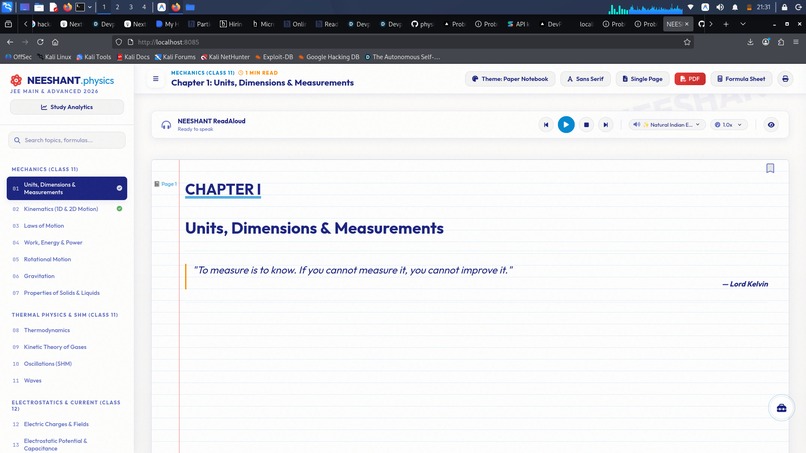Print the page with printer icon
Image resolution: width=806 pixels, height=453 pixels.
(x=785, y=79)
